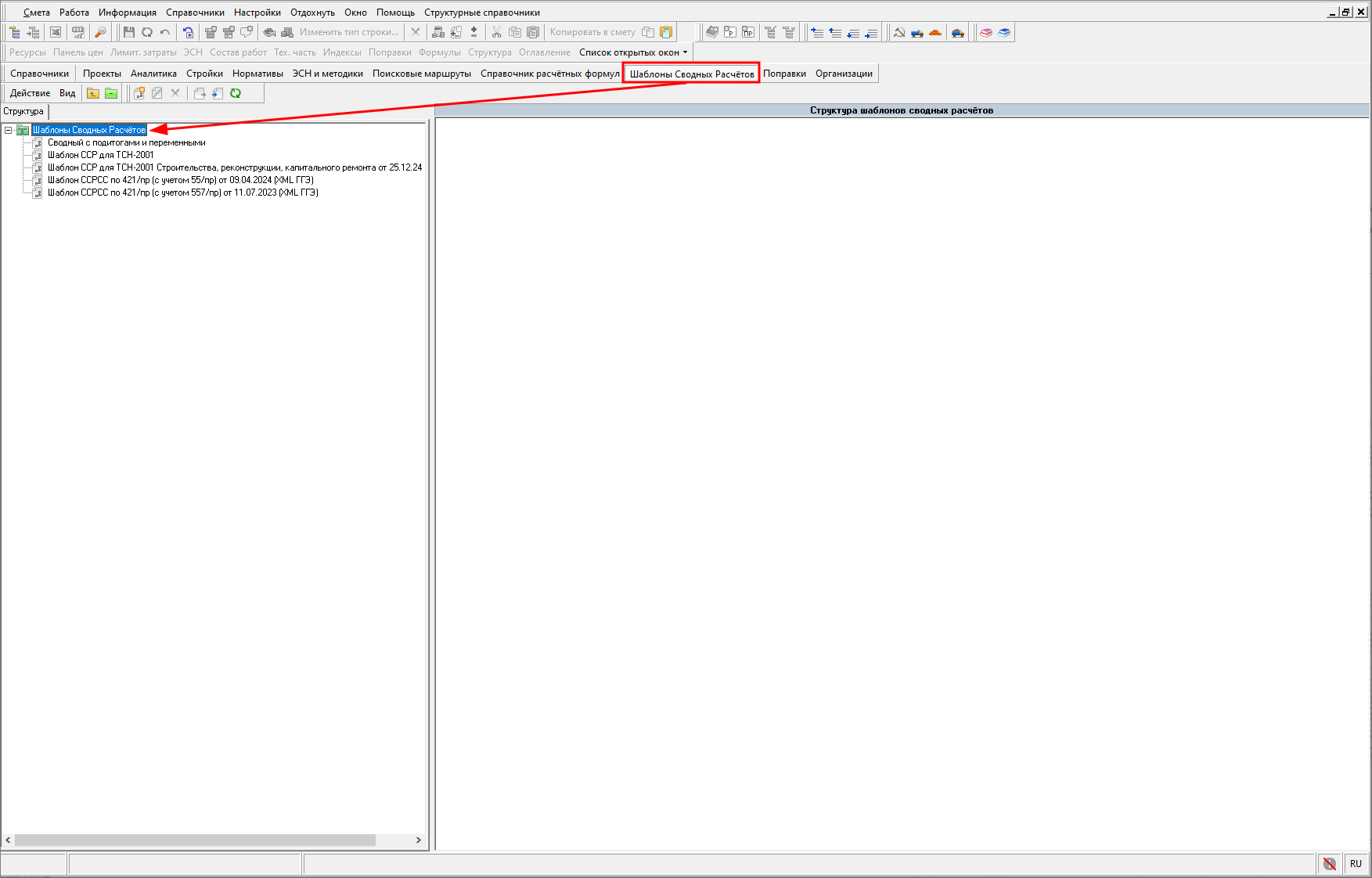Image resolution: width=1372 pixels, height=878 pixels.
Task: Click the RU language indicator in status bar
Action: click(1356, 864)
